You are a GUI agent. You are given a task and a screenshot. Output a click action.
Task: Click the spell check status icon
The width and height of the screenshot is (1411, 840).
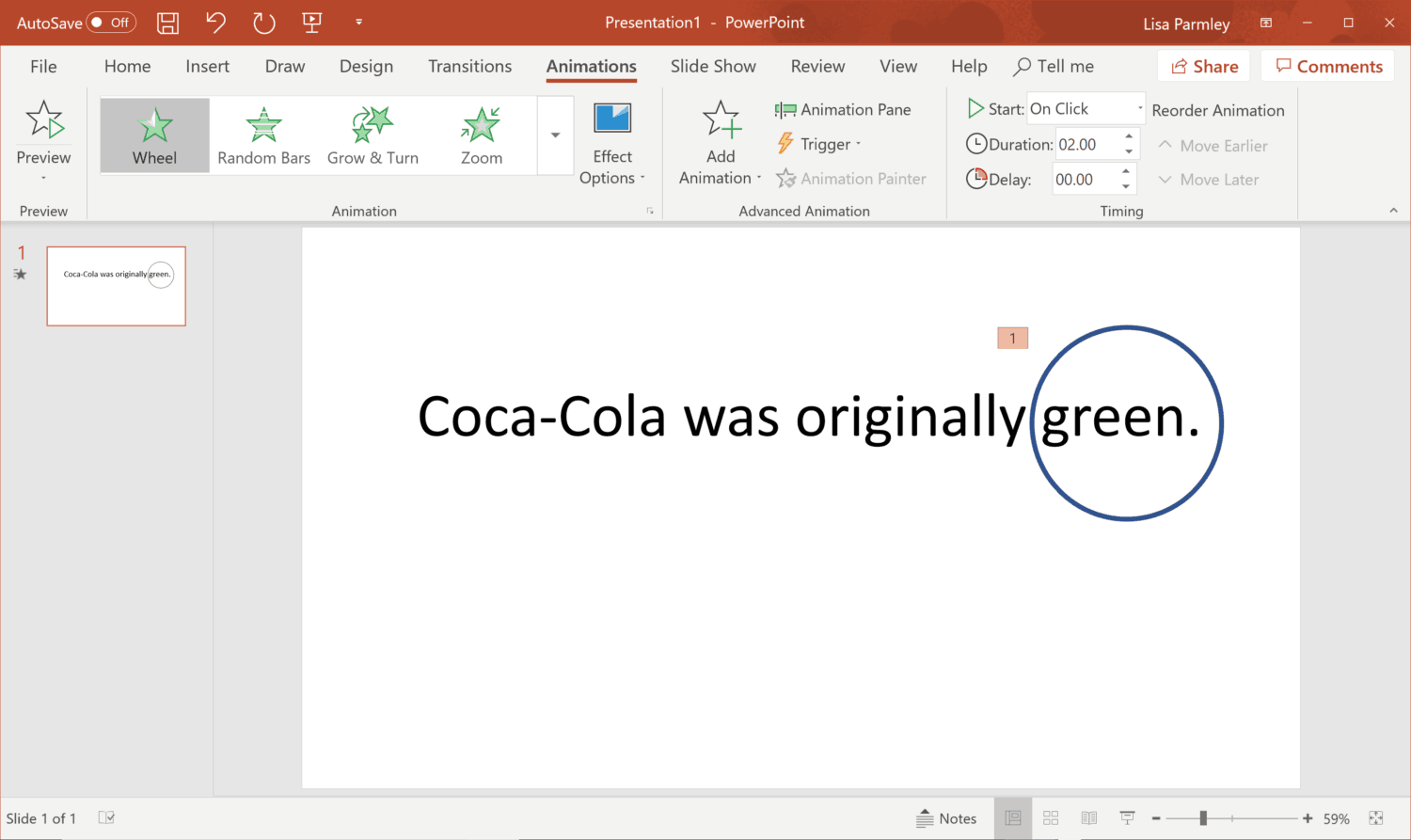point(106,818)
